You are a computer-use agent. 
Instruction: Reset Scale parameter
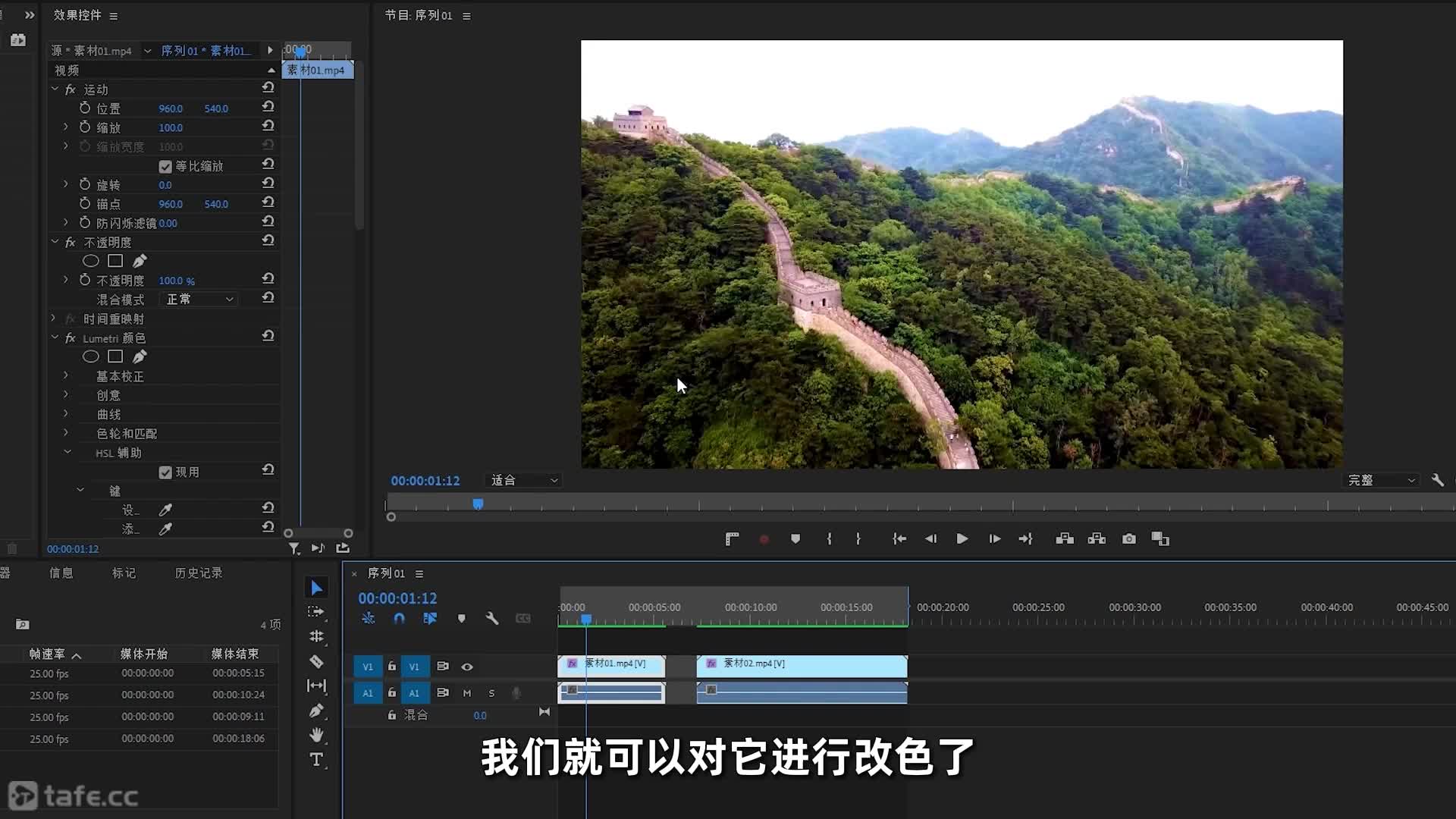tap(268, 126)
